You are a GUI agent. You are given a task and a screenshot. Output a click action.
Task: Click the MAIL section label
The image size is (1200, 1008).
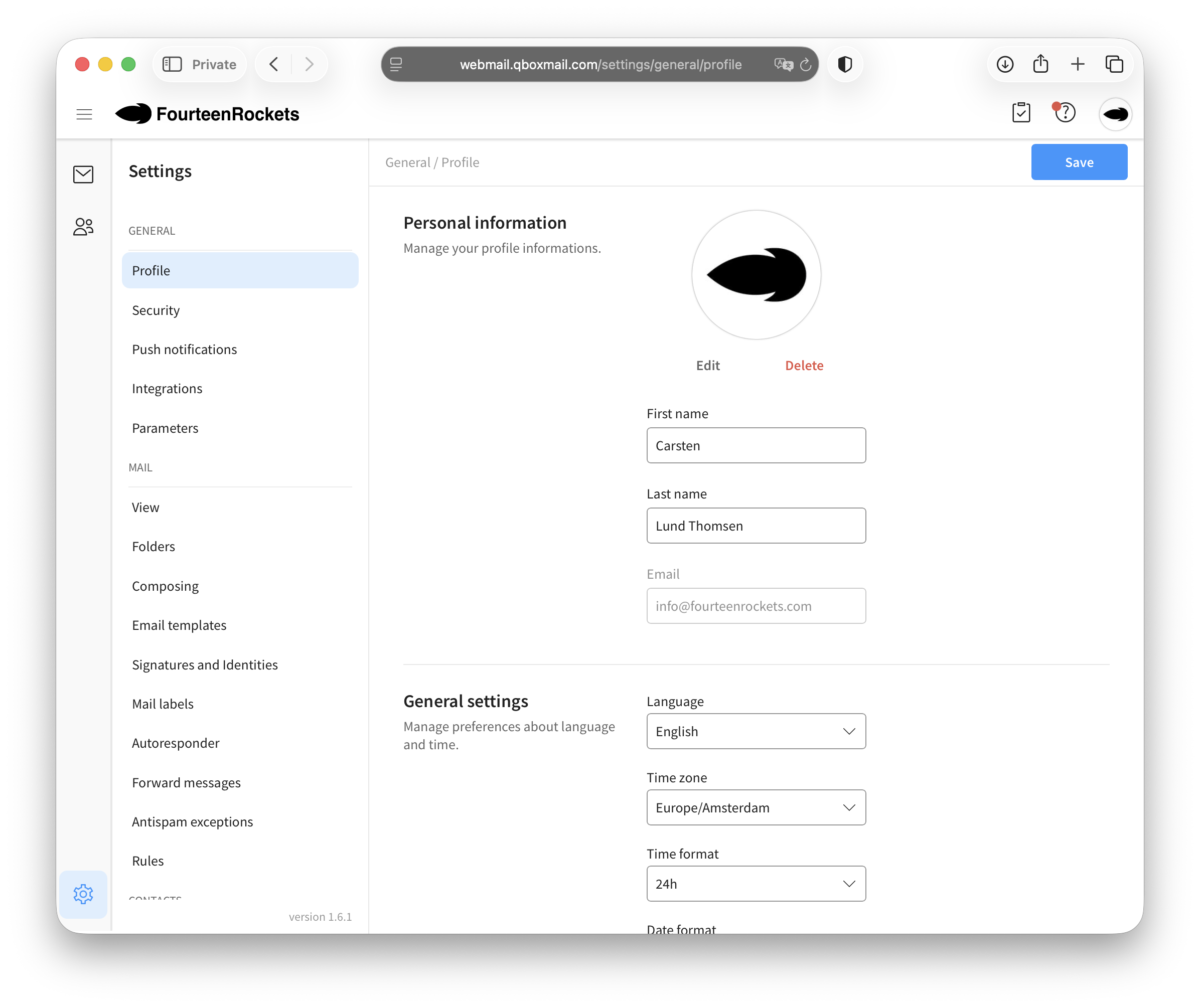coord(140,467)
